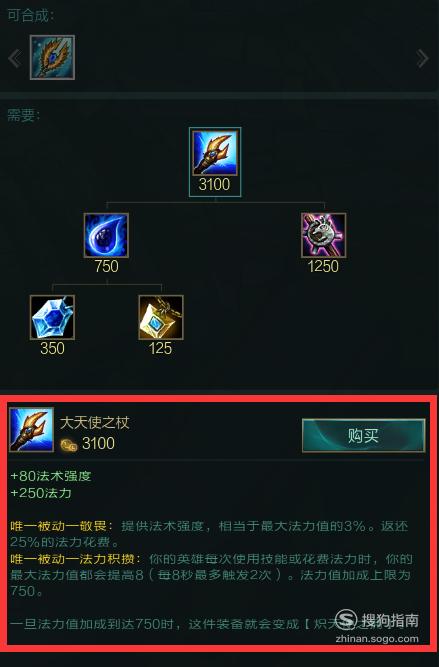
Task: Click the +80法术强度 stat line
Action: point(51,476)
